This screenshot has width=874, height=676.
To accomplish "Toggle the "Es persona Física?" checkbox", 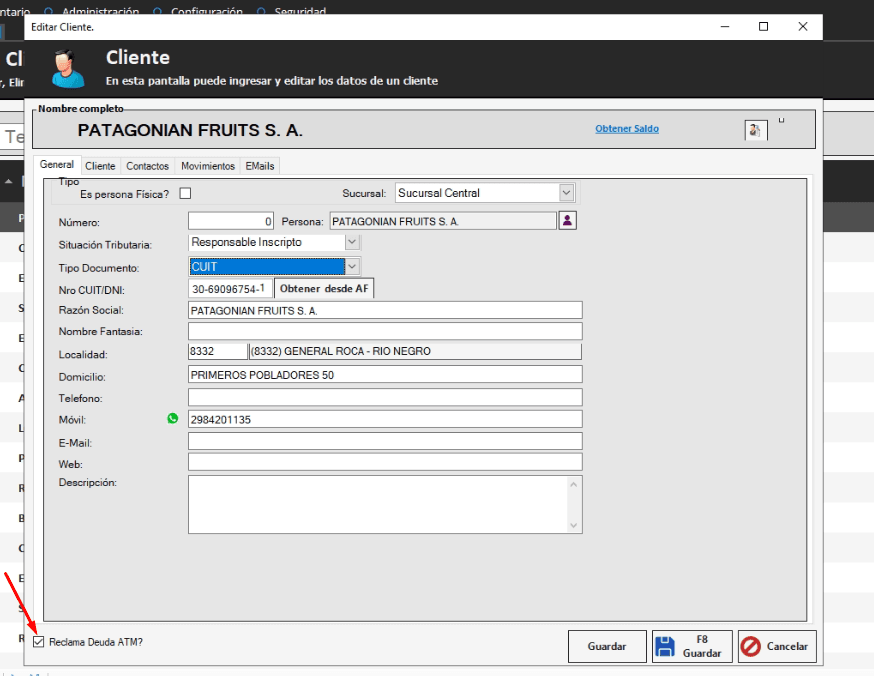I will click(185, 193).
